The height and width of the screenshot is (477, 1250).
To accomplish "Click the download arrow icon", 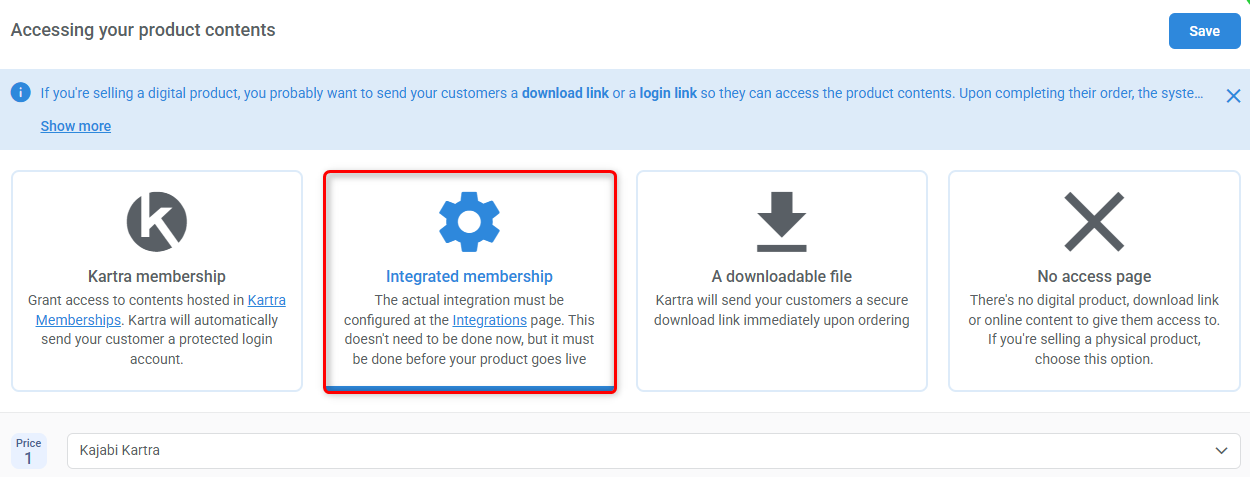I will coord(782,221).
